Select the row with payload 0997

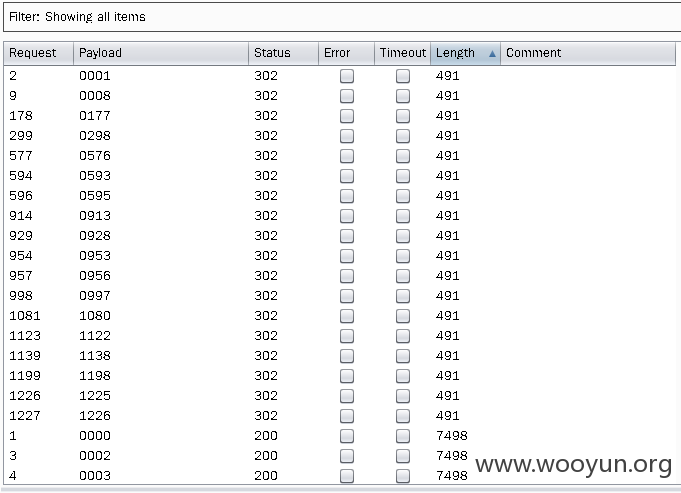(340, 296)
